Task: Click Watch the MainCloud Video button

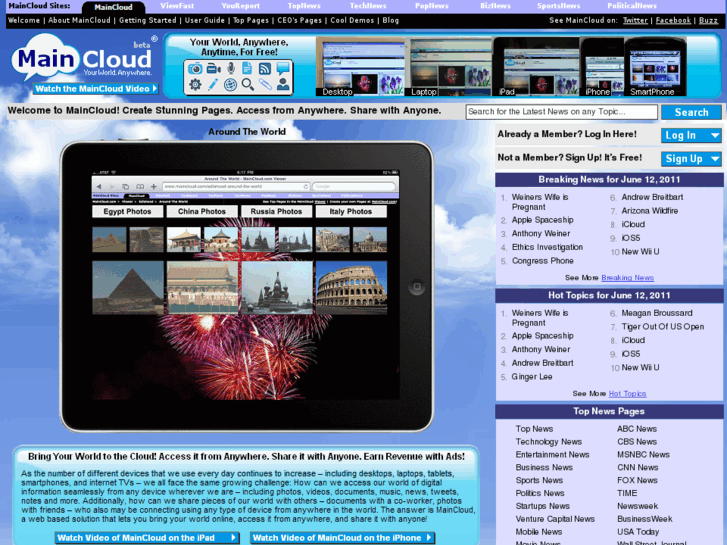Action: click(x=96, y=89)
